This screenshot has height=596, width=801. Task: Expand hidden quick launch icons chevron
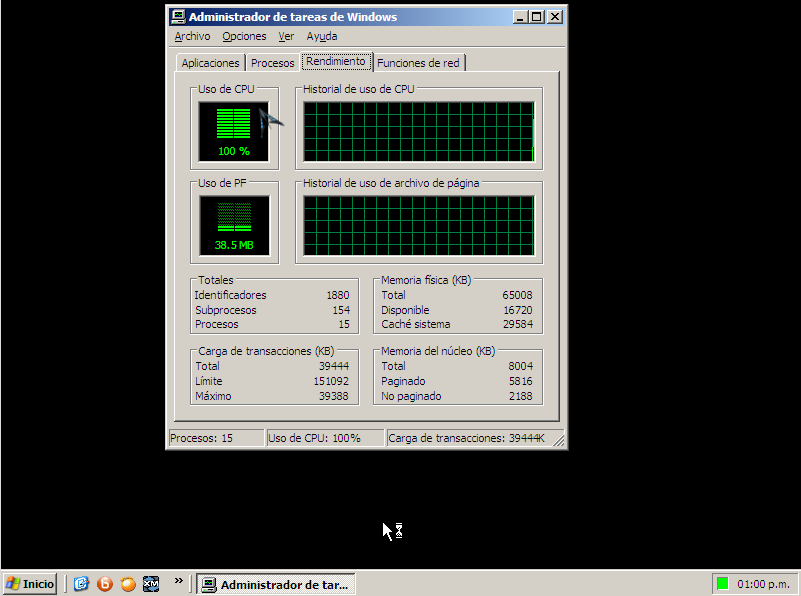point(178,581)
